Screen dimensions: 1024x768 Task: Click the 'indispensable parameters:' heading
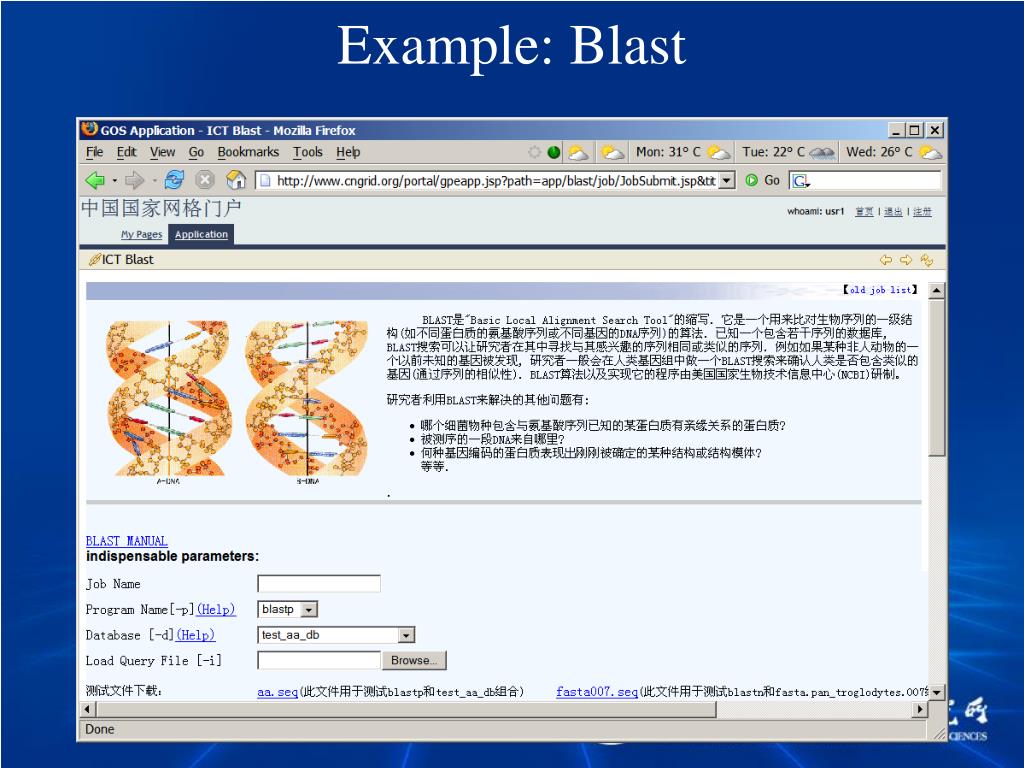point(172,556)
